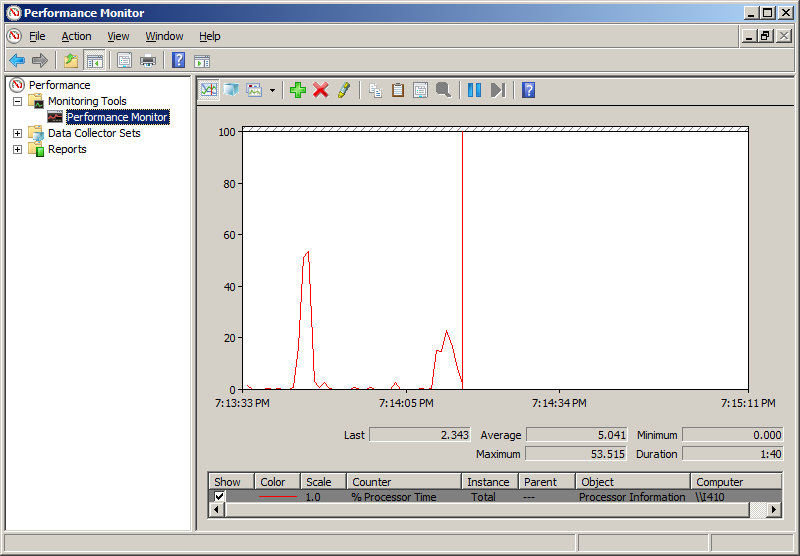Click the Forward arrow in the main toolbar
The width and height of the screenshot is (800, 556).
tap(40, 61)
